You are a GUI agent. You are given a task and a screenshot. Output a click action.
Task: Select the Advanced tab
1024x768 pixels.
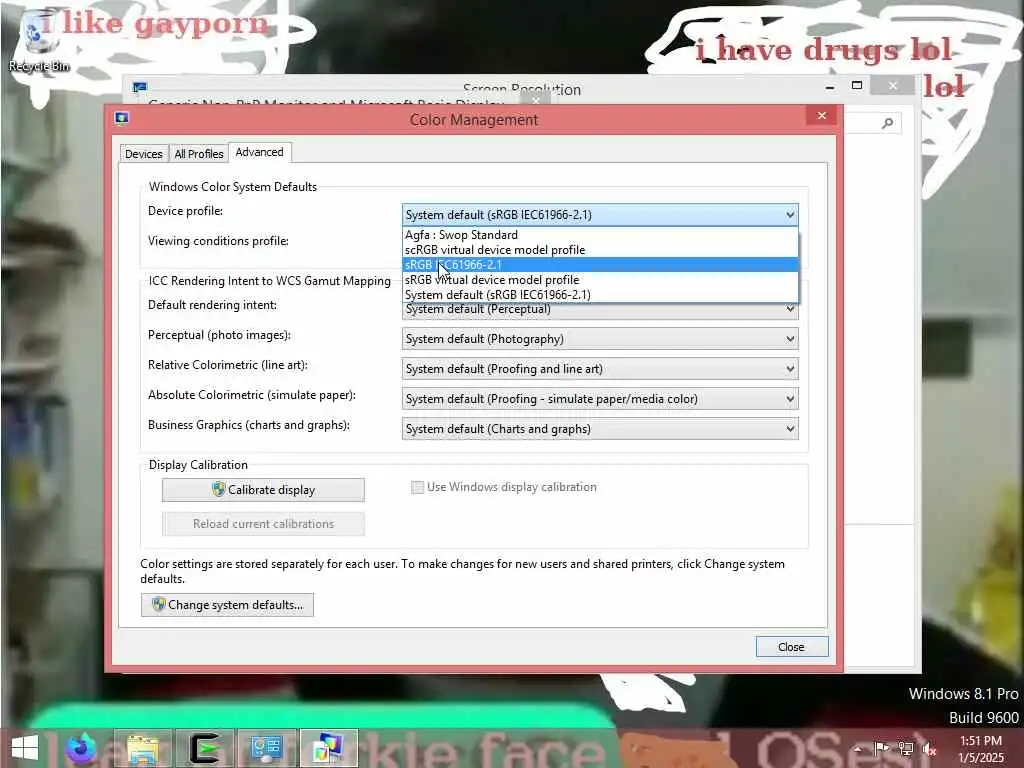259,152
